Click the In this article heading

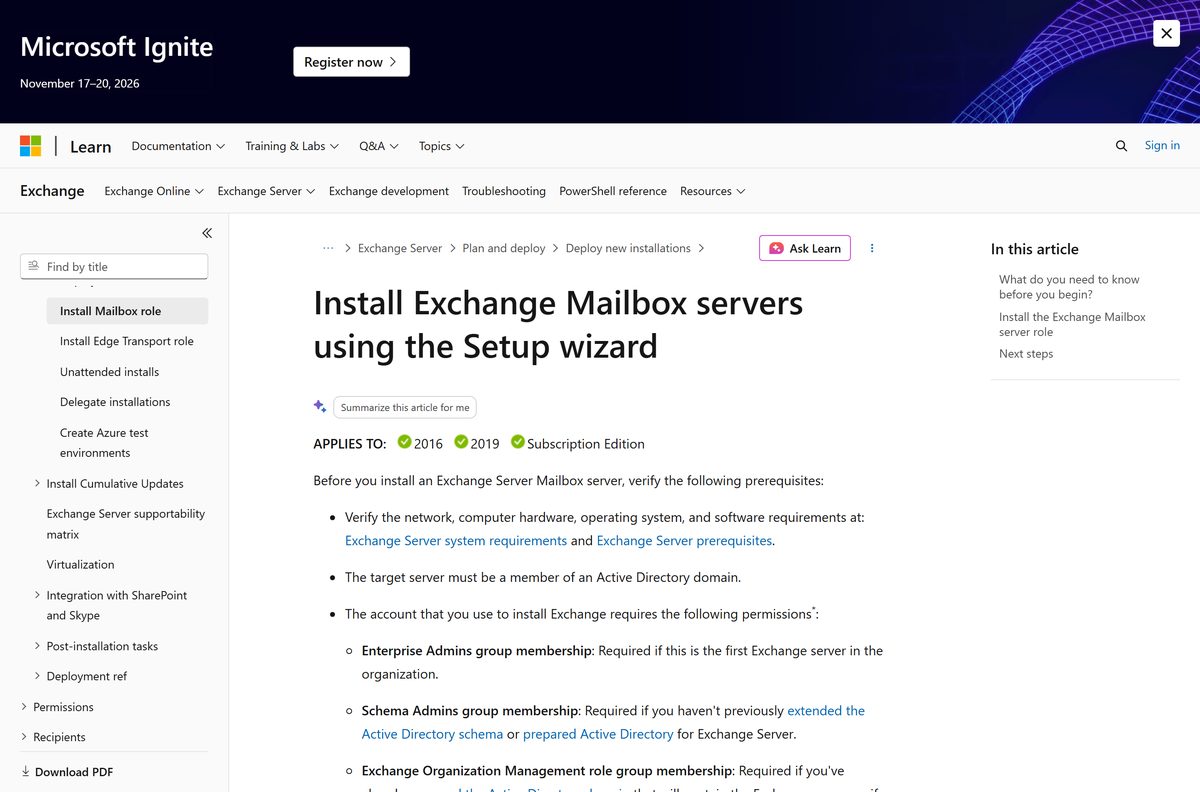click(1035, 249)
